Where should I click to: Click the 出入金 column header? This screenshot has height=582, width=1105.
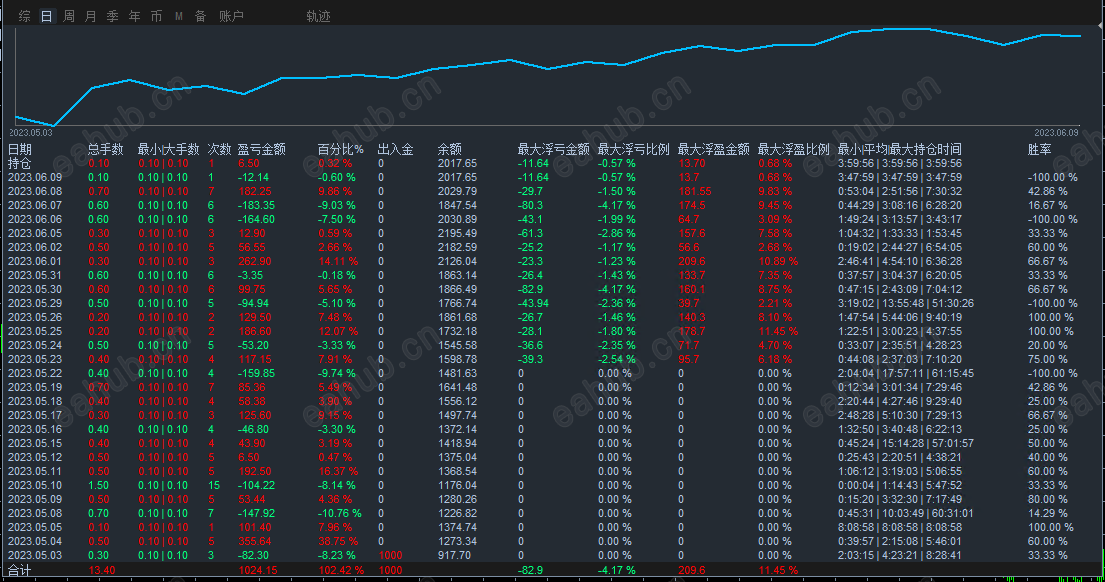click(x=395, y=149)
